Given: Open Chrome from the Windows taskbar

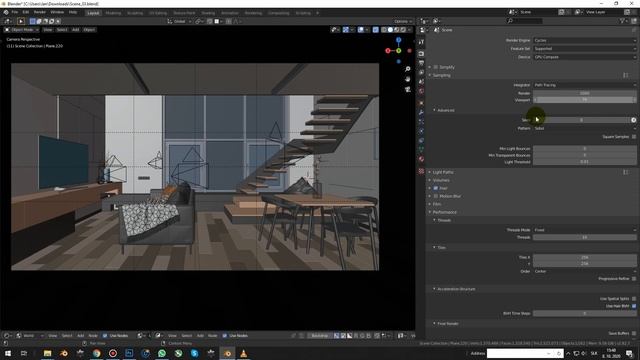Looking at the screenshot, I should (x=97, y=353).
